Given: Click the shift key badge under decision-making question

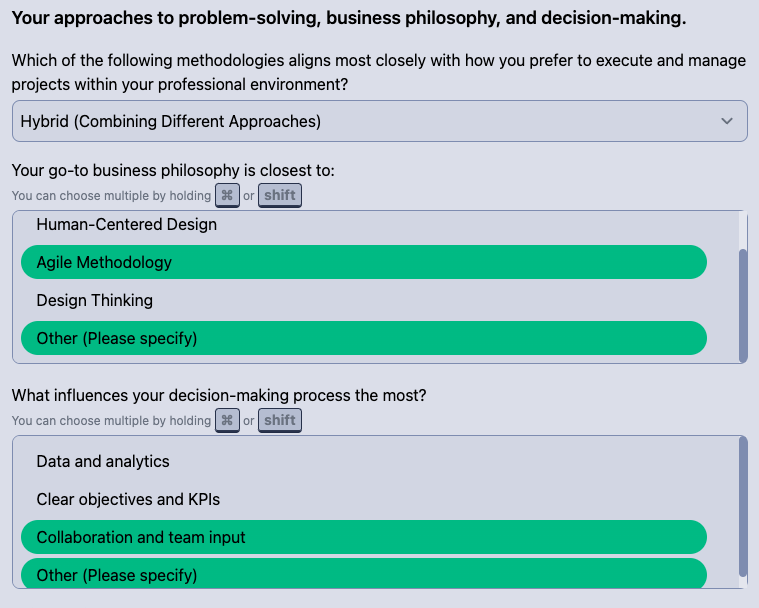Looking at the screenshot, I should coord(280,421).
